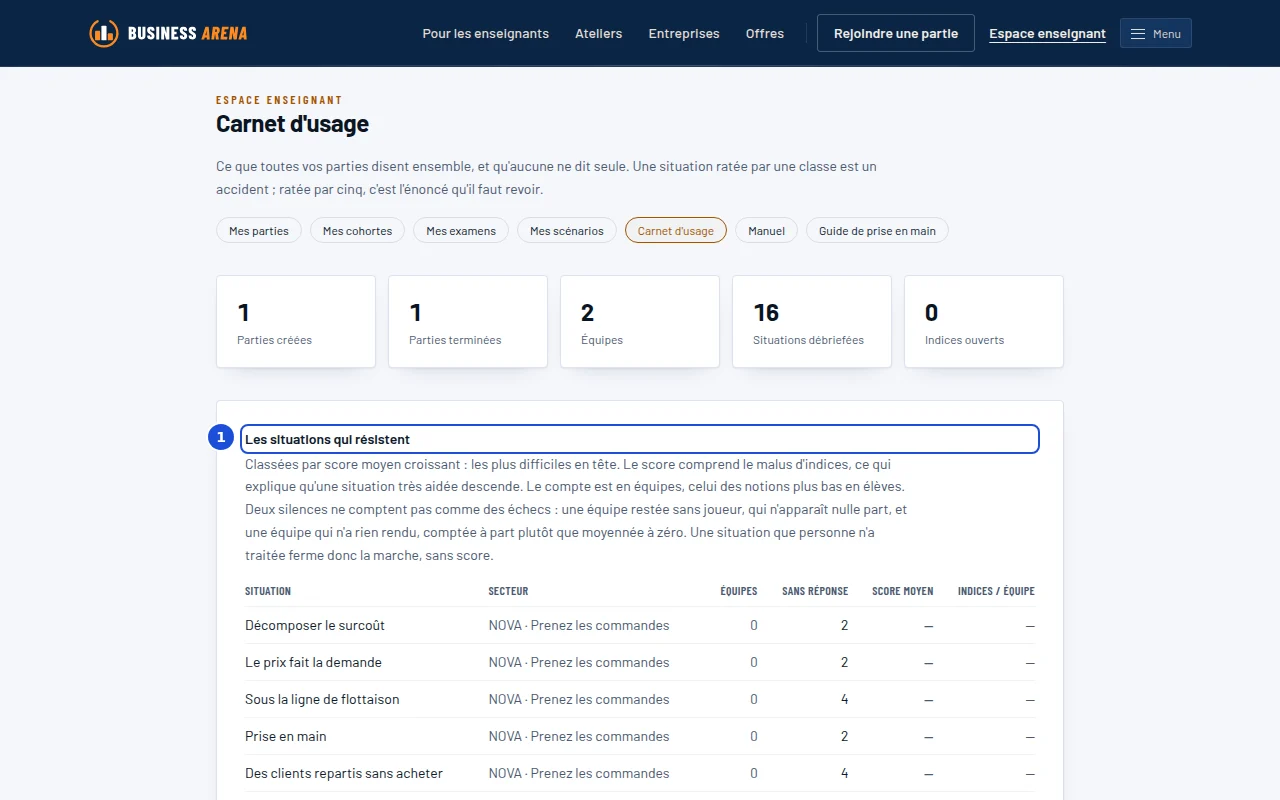Open Pour les enseignants navigation link

pyautogui.click(x=486, y=33)
